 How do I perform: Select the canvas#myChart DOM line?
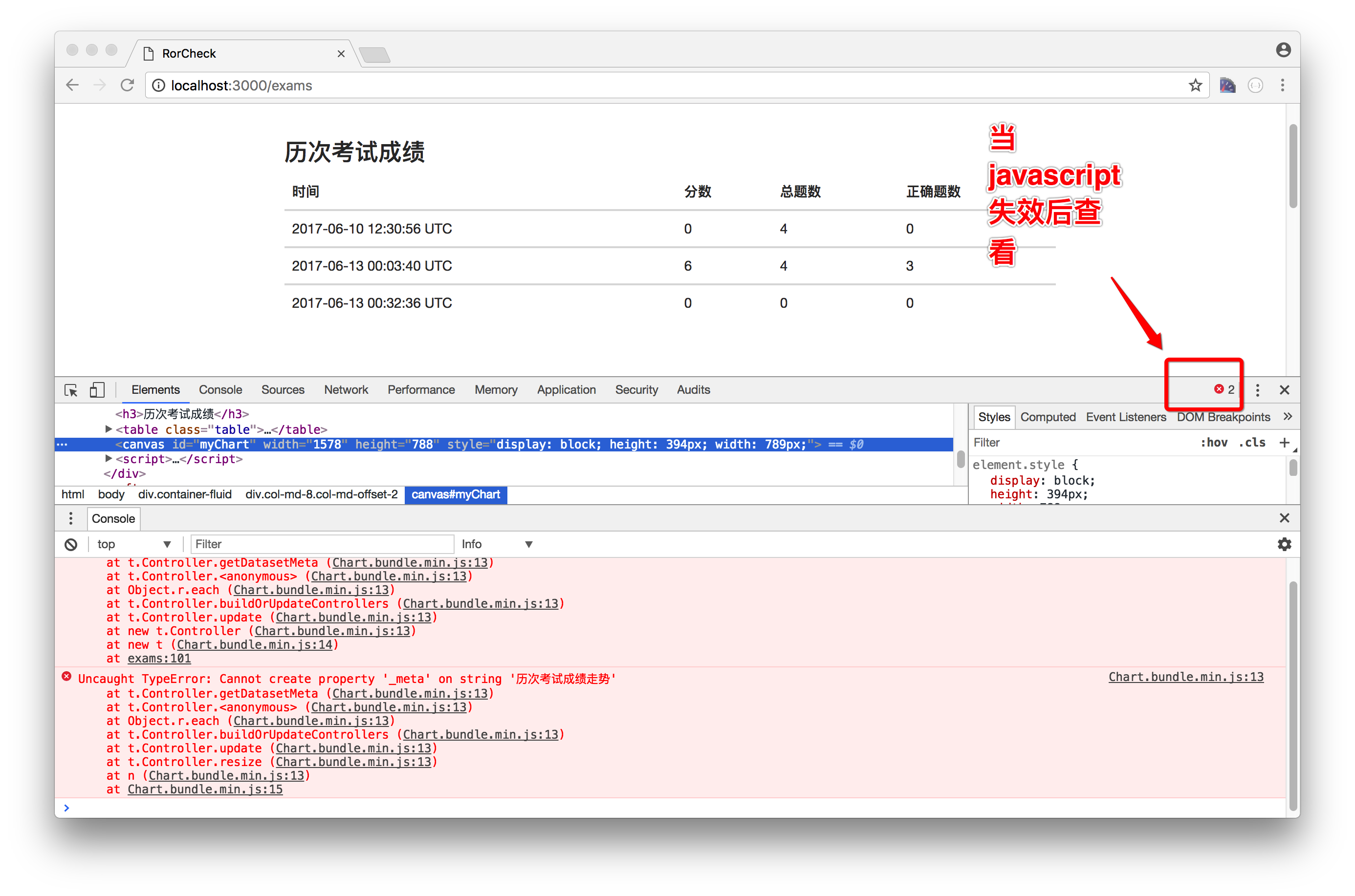pos(504,444)
